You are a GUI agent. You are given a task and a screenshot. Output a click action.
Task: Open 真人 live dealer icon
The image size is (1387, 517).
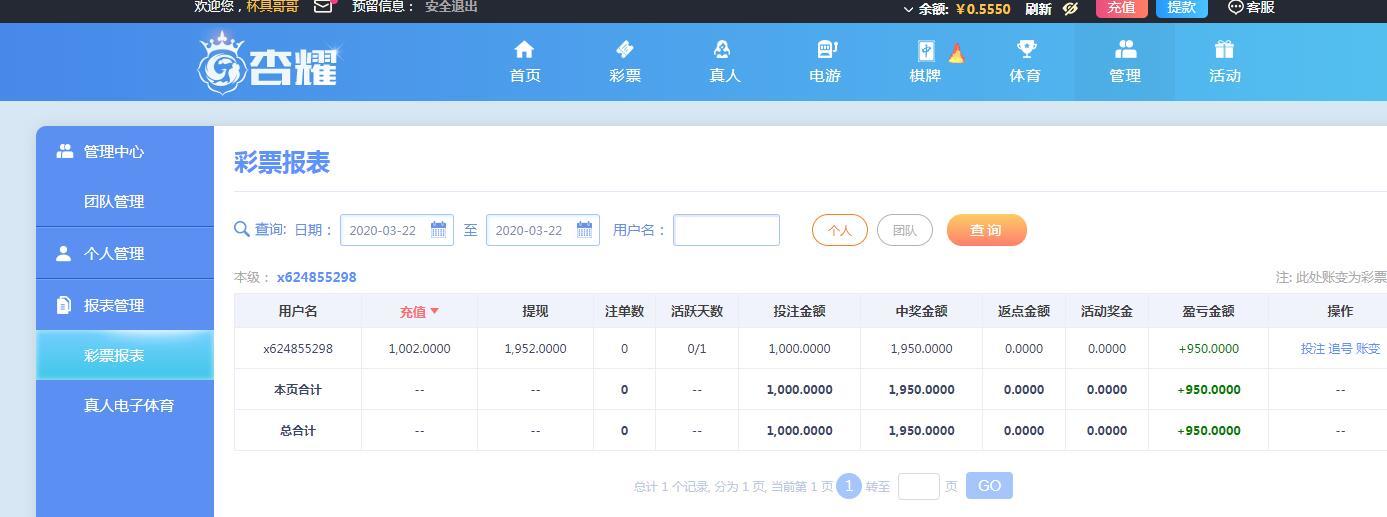point(724,49)
